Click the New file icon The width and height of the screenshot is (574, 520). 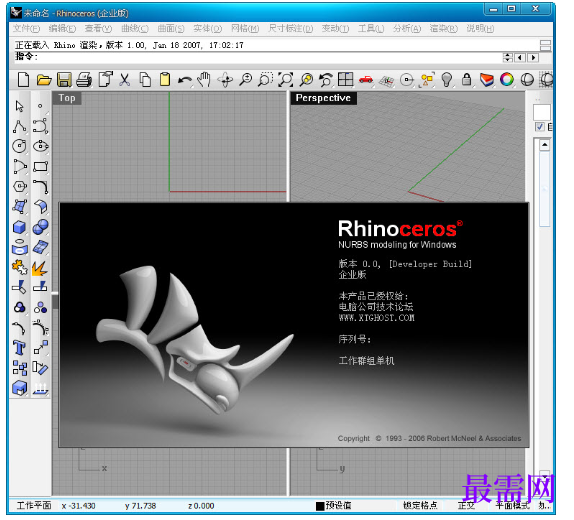coord(23,79)
